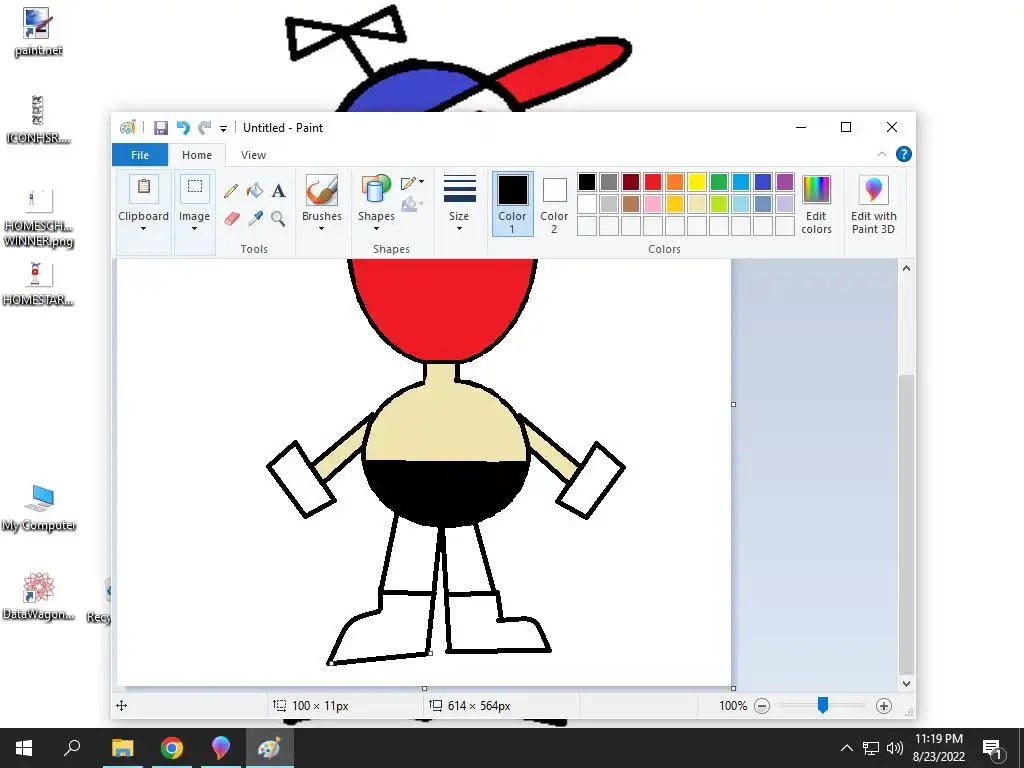Select the Text tool

point(278,191)
